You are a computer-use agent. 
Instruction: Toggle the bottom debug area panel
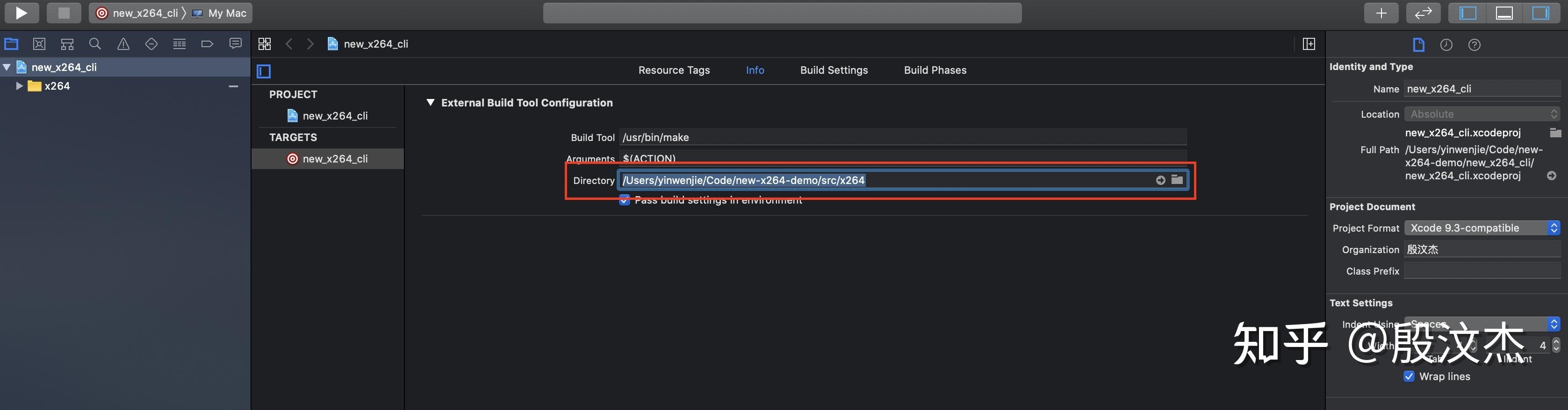point(1504,13)
